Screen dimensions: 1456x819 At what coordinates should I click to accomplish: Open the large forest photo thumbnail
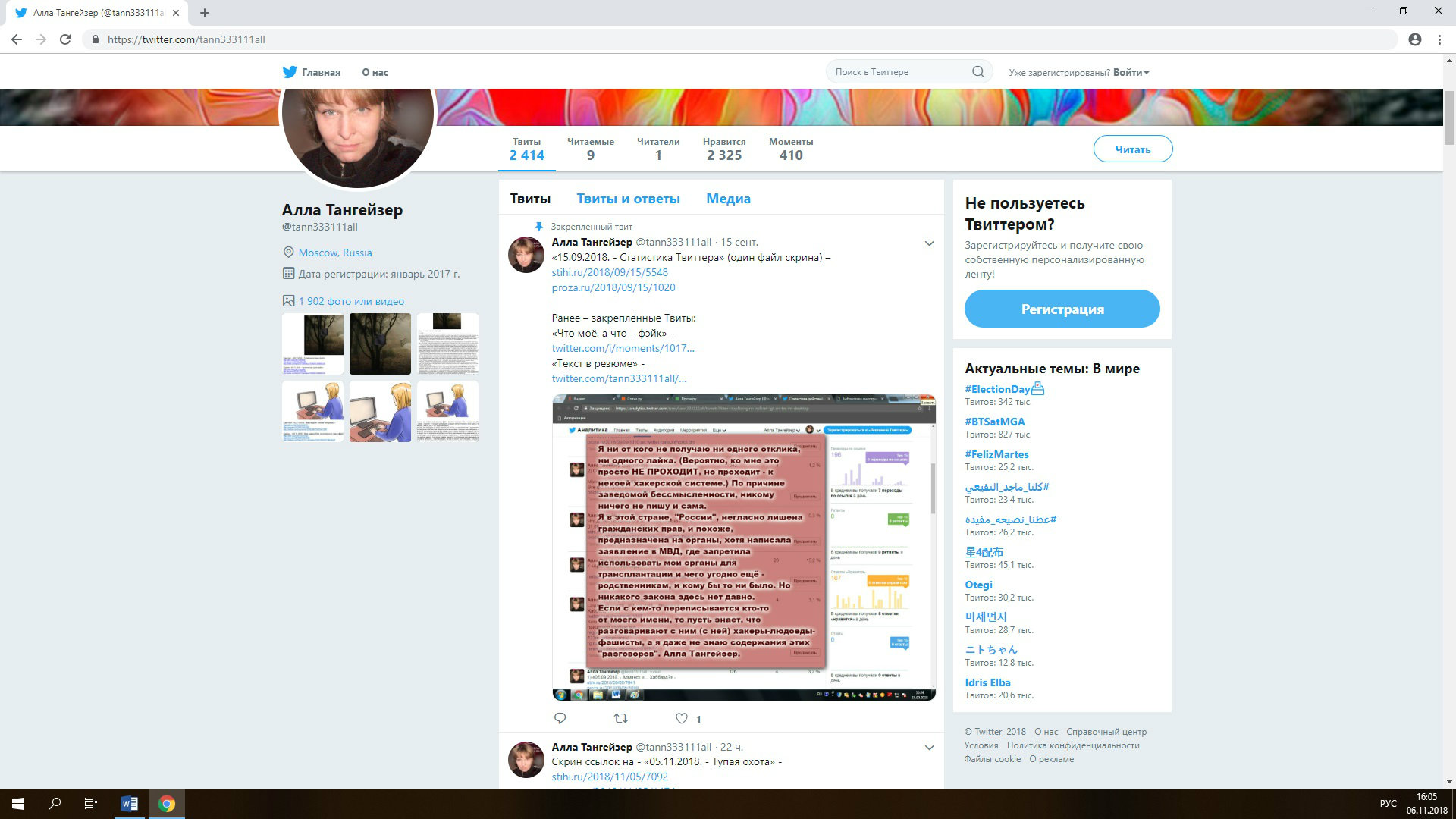[x=380, y=344]
